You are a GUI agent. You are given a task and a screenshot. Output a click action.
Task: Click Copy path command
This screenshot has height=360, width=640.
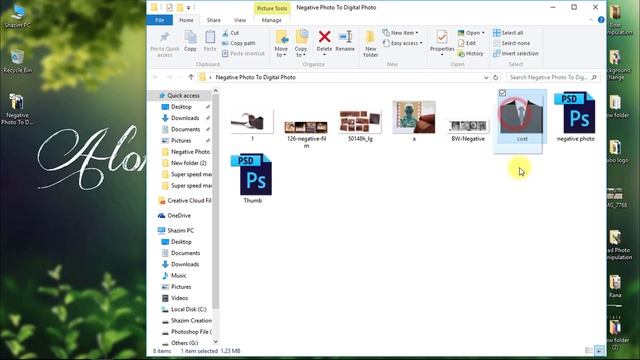(239, 43)
